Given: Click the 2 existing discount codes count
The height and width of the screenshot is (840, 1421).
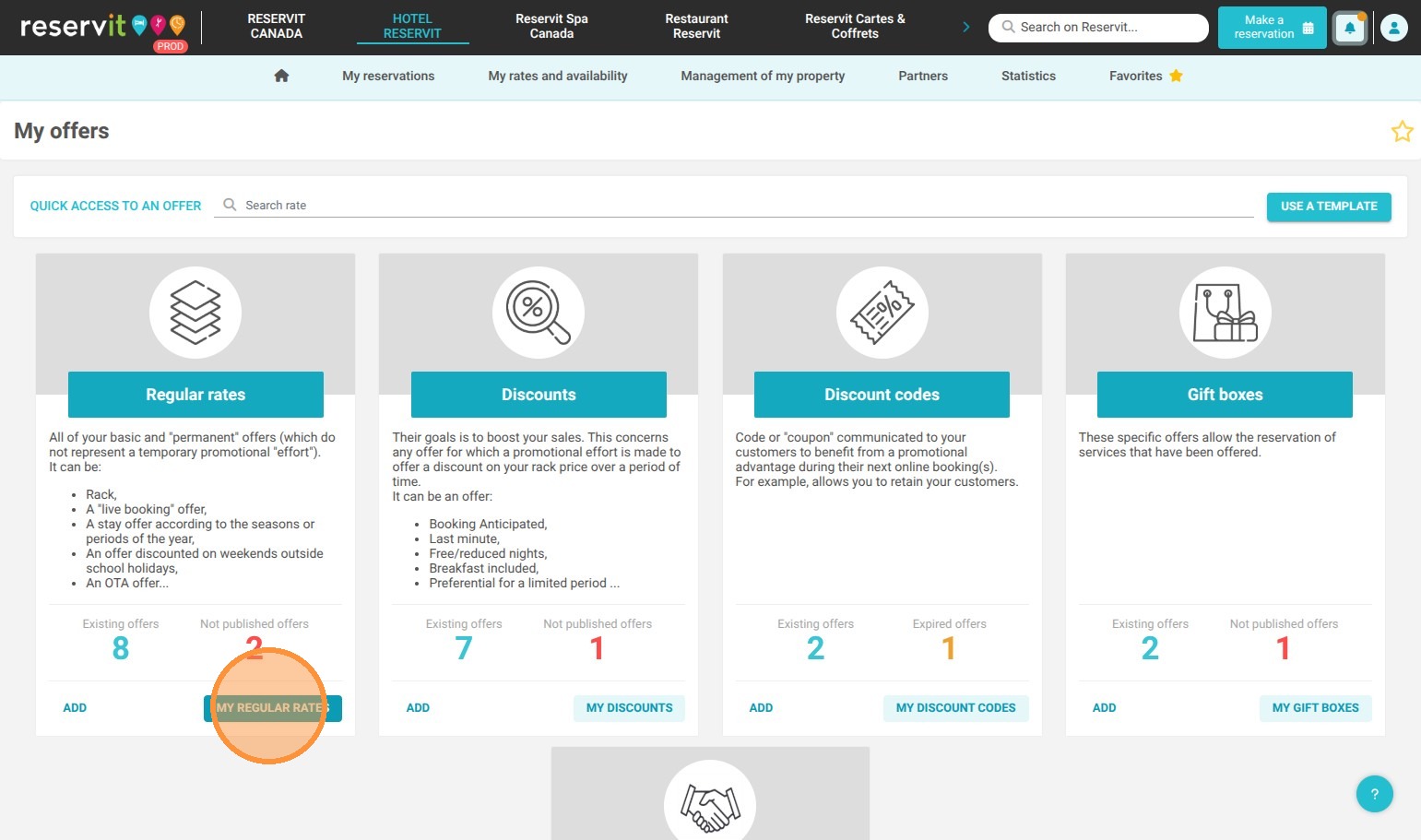Looking at the screenshot, I should point(815,649).
